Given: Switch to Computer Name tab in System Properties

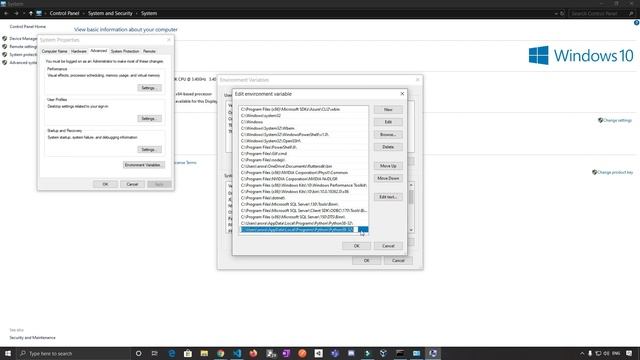Looking at the screenshot, I should pos(54,51).
